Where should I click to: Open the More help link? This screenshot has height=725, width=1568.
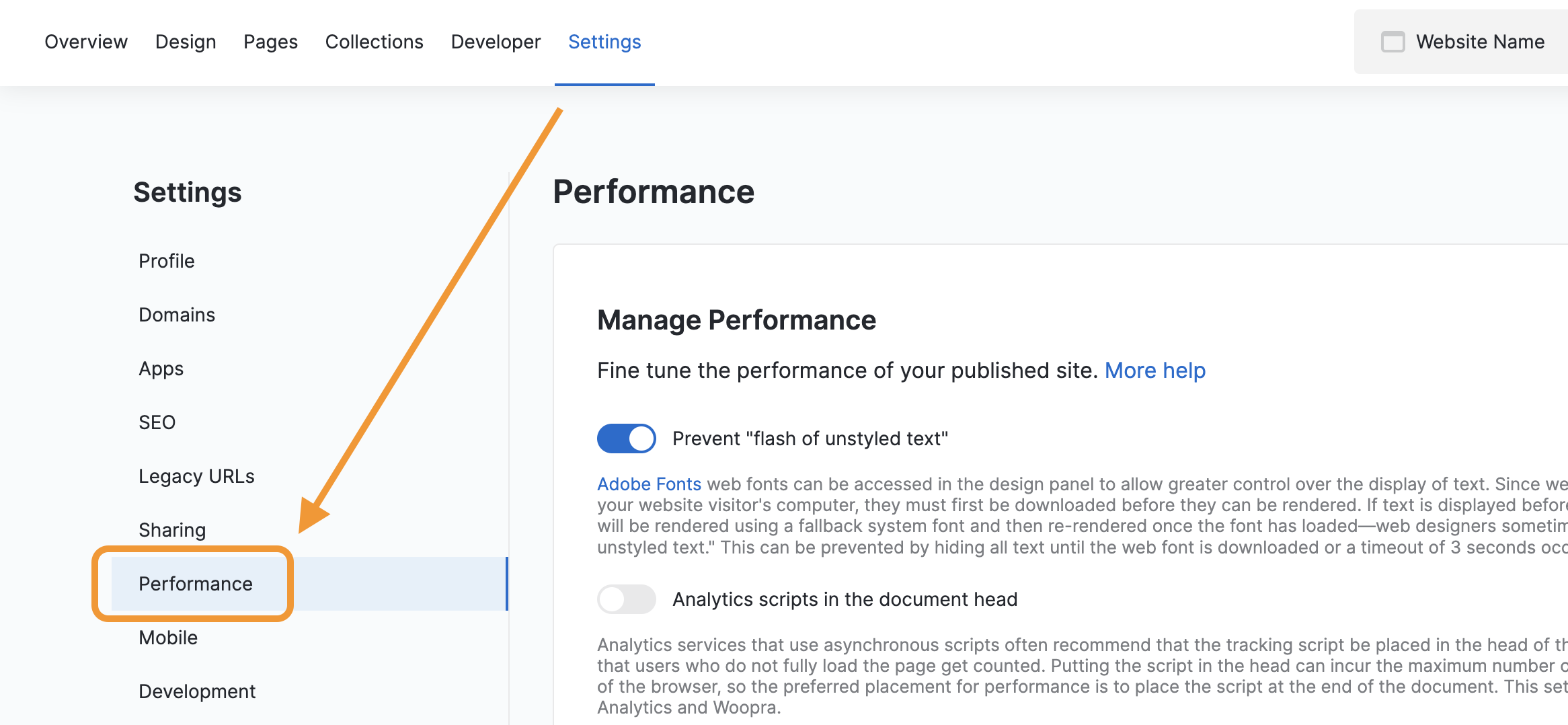tap(1154, 371)
